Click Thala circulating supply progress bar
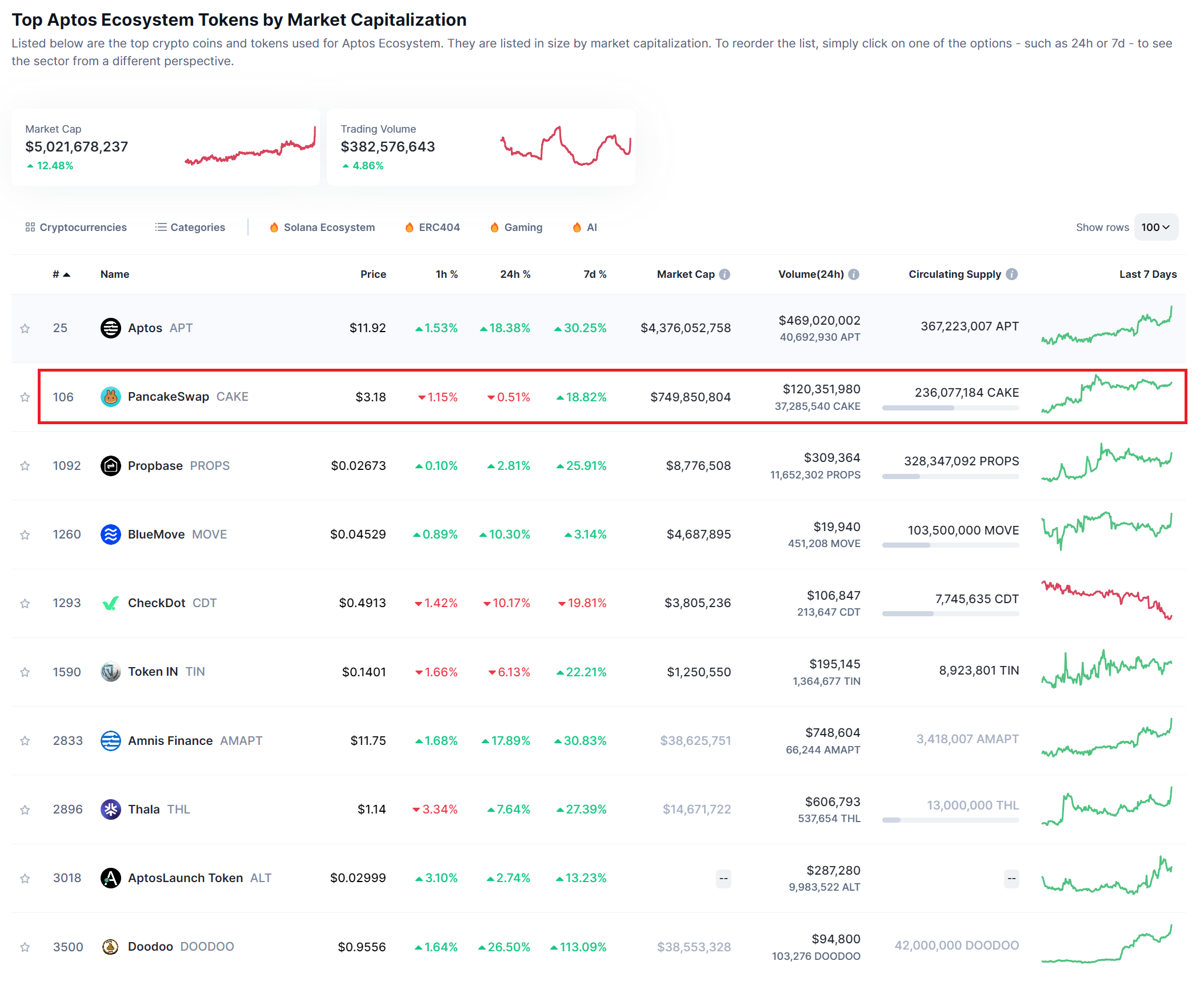 pos(950,820)
